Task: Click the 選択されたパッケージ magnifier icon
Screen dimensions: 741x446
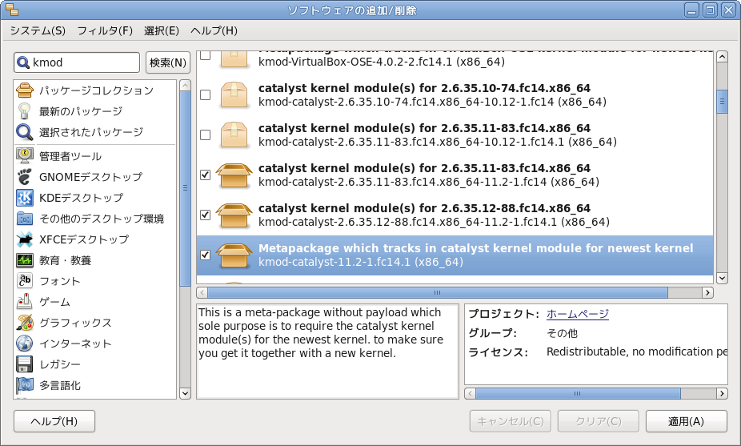Action: pyautogui.click(x=25, y=132)
